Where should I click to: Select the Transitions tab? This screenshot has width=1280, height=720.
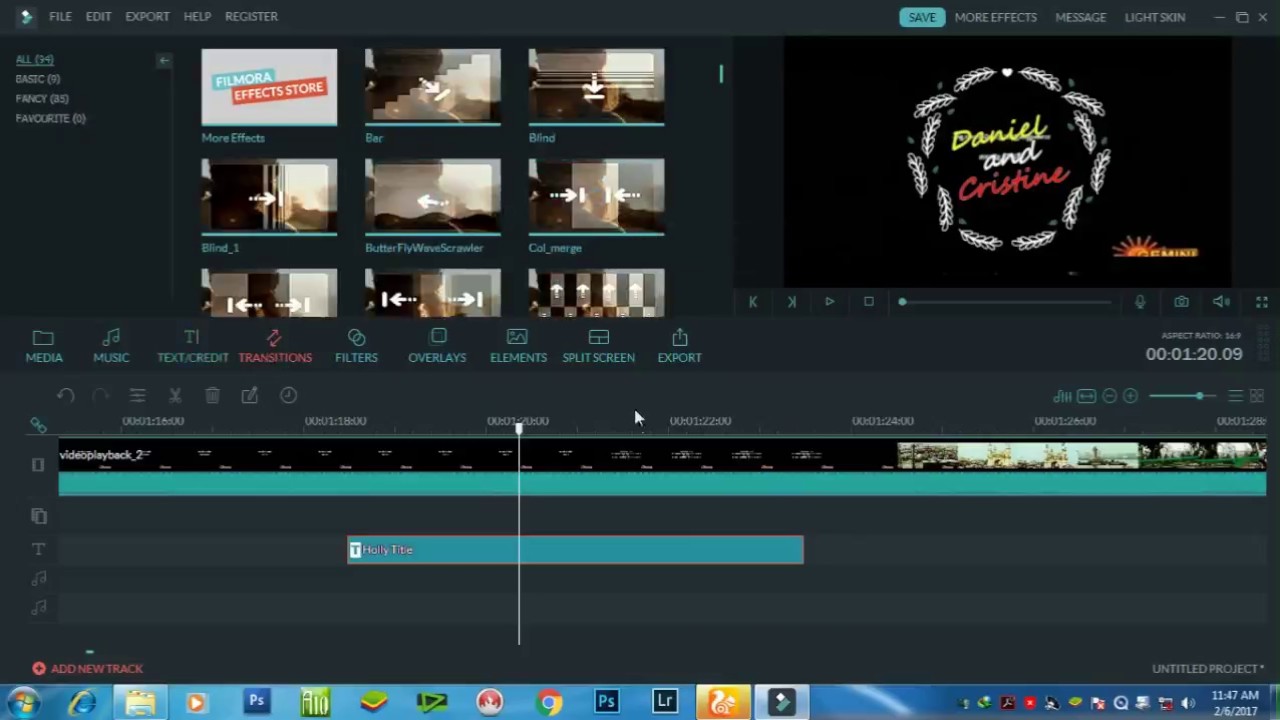275,346
